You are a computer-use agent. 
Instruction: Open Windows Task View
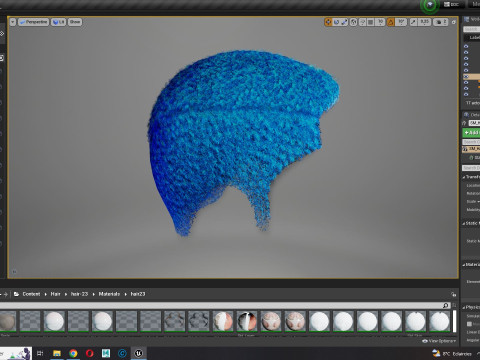pyautogui.click(x=40, y=353)
